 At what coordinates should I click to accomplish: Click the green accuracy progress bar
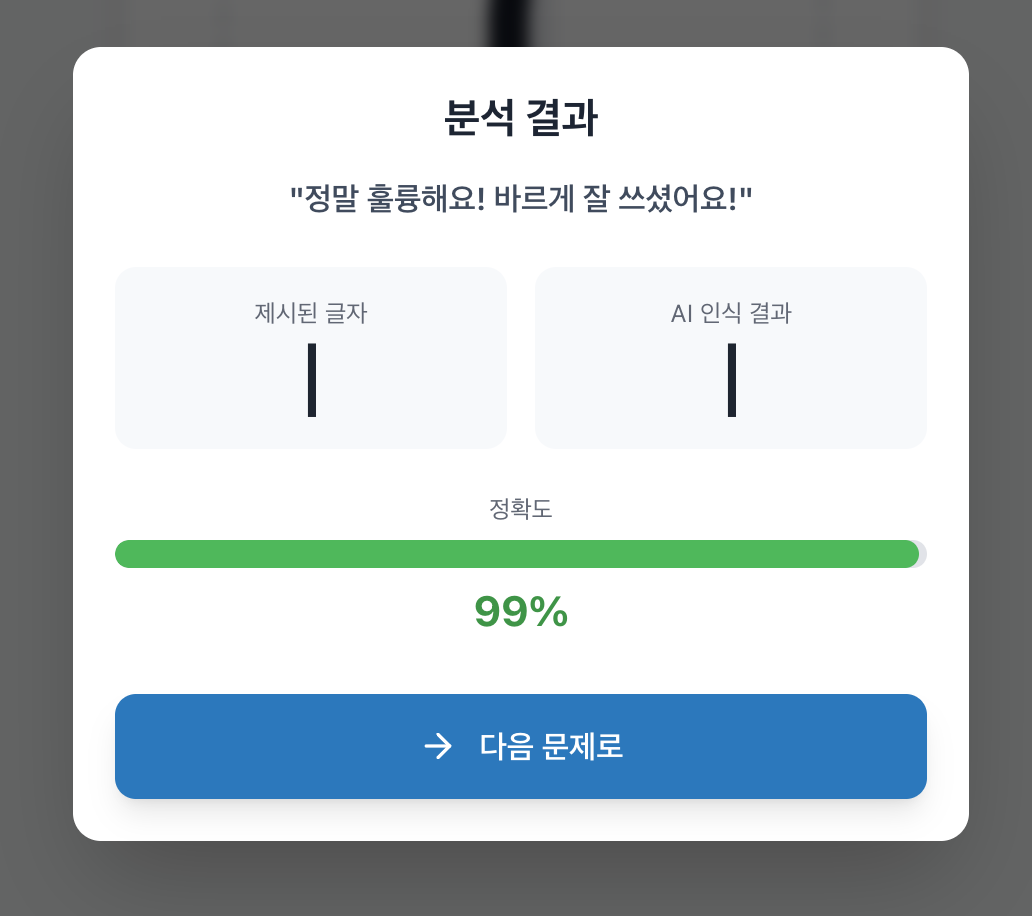(520, 553)
